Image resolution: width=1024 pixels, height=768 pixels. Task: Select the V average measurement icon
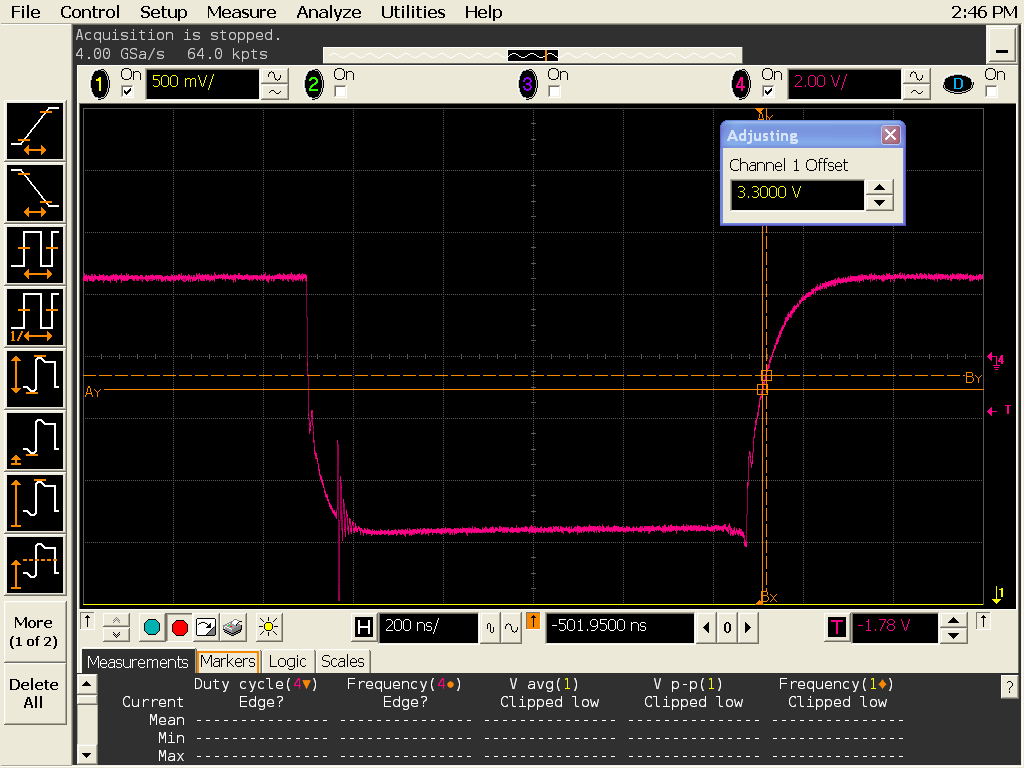(x=35, y=565)
